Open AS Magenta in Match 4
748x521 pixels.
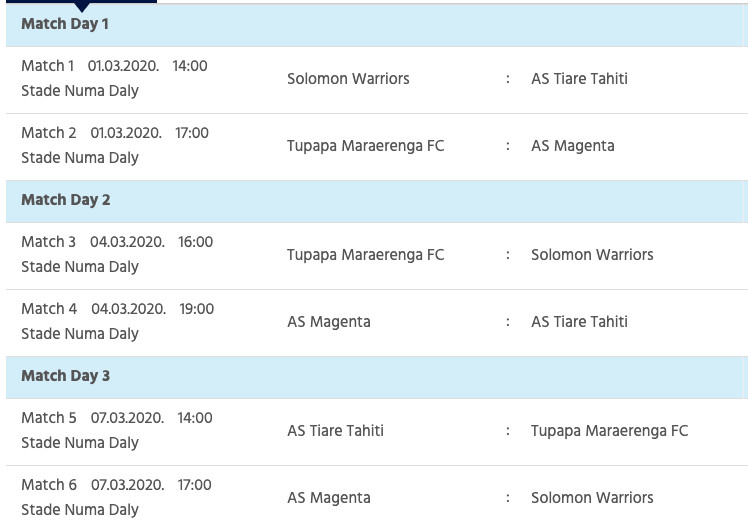click(328, 322)
